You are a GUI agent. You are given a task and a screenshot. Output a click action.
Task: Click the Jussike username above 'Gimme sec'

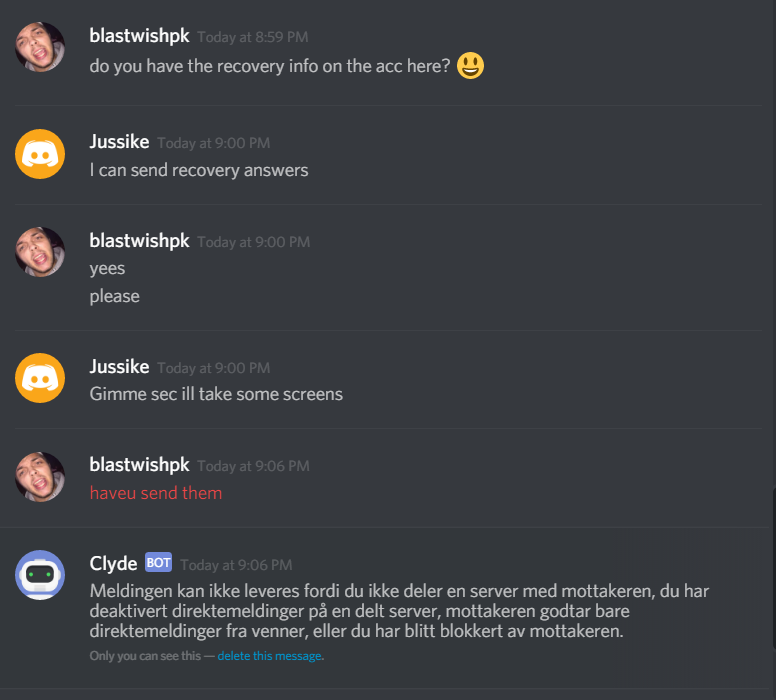[x=119, y=367]
